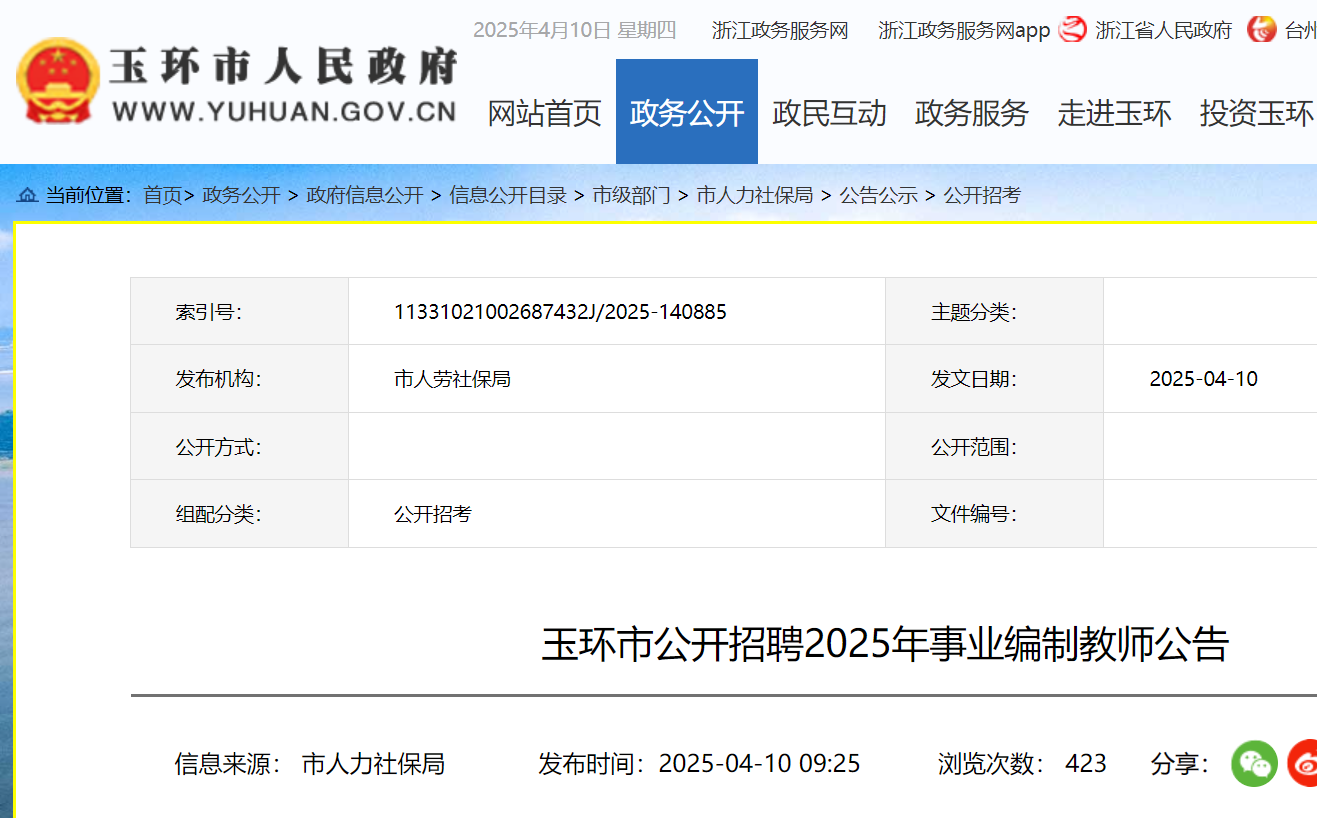Click the national emblem logo

coord(57,81)
